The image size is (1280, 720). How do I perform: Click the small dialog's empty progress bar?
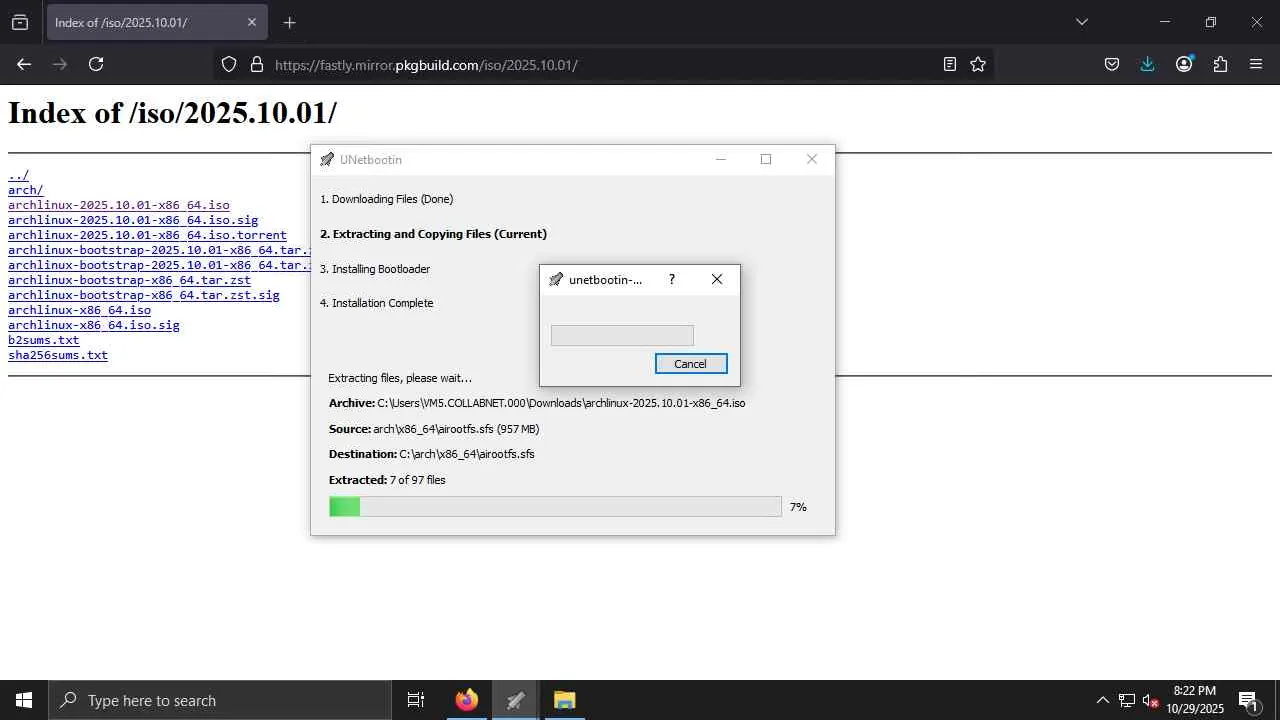622,335
